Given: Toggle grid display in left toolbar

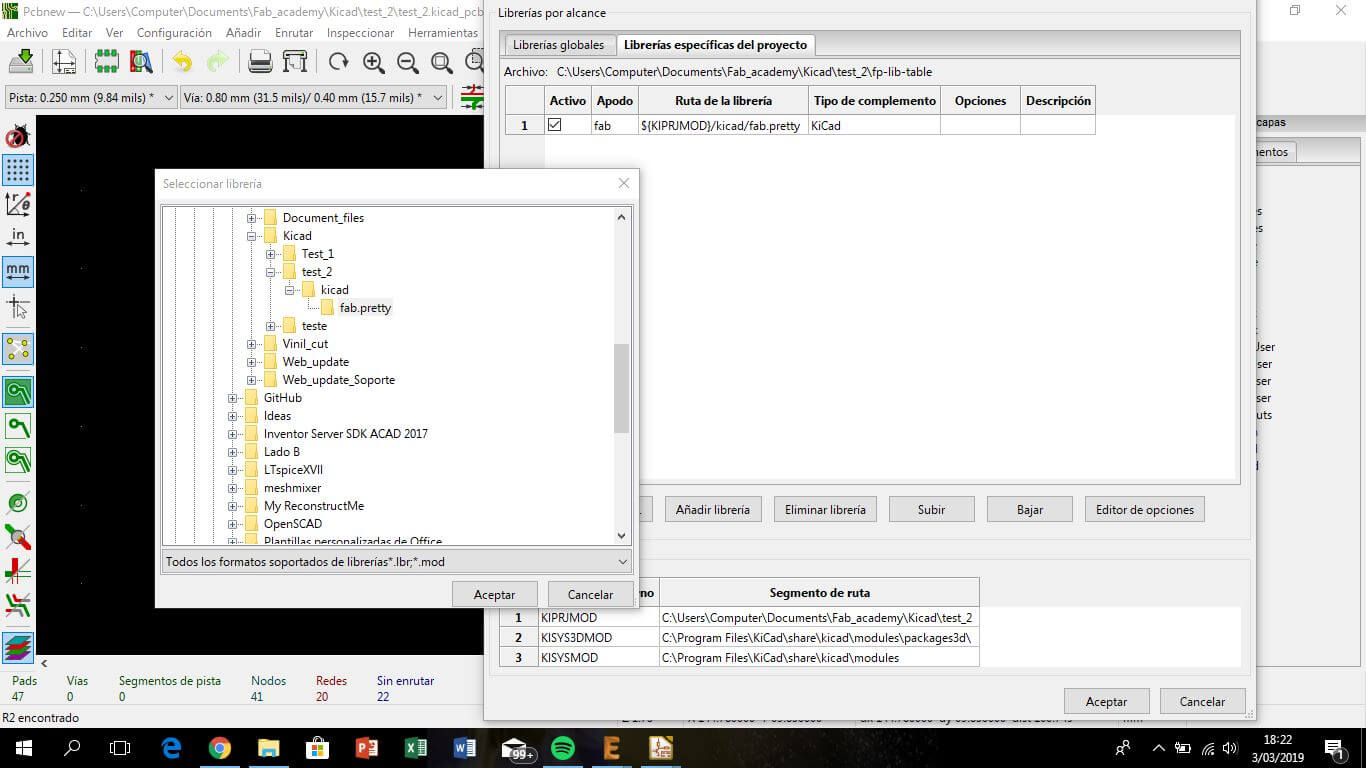Looking at the screenshot, I should 18,170.
